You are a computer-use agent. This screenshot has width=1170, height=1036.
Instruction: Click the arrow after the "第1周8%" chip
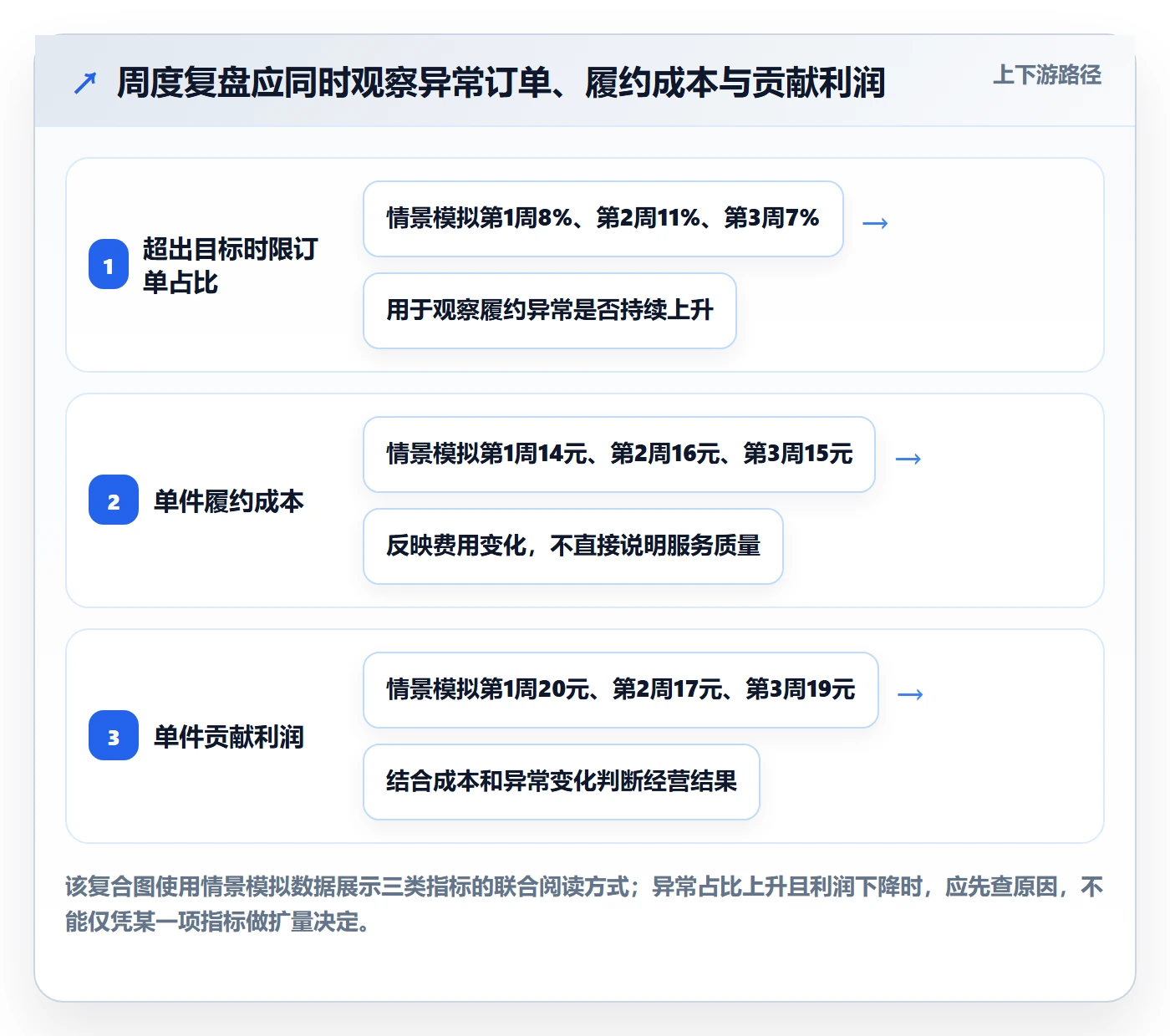pos(875,223)
